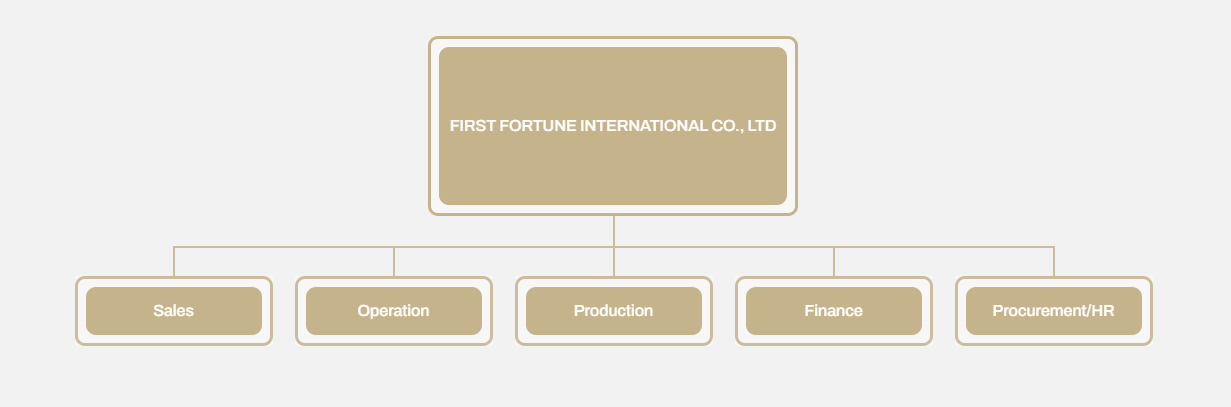Open the Operation department box
The width and height of the screenshot is (1231, 407).
coord(394,311)
